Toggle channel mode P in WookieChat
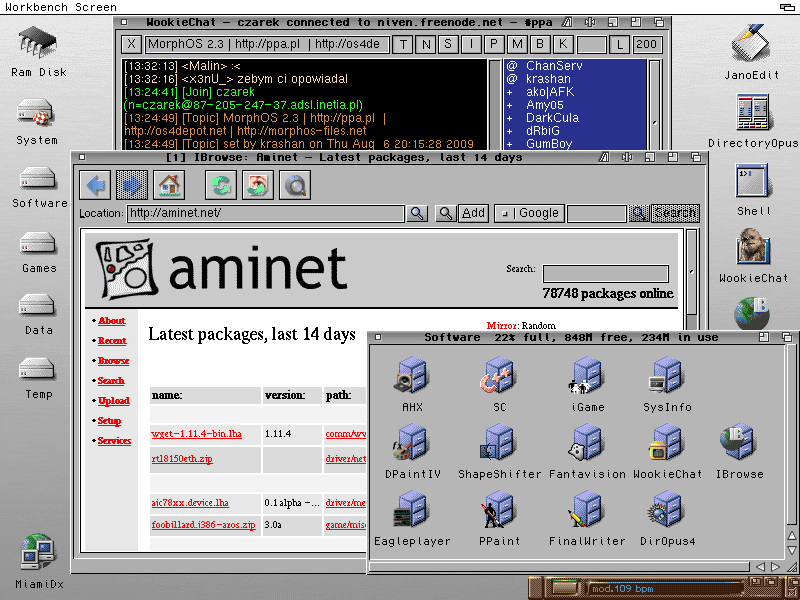800x600 pixels. (x=494, y=44)
